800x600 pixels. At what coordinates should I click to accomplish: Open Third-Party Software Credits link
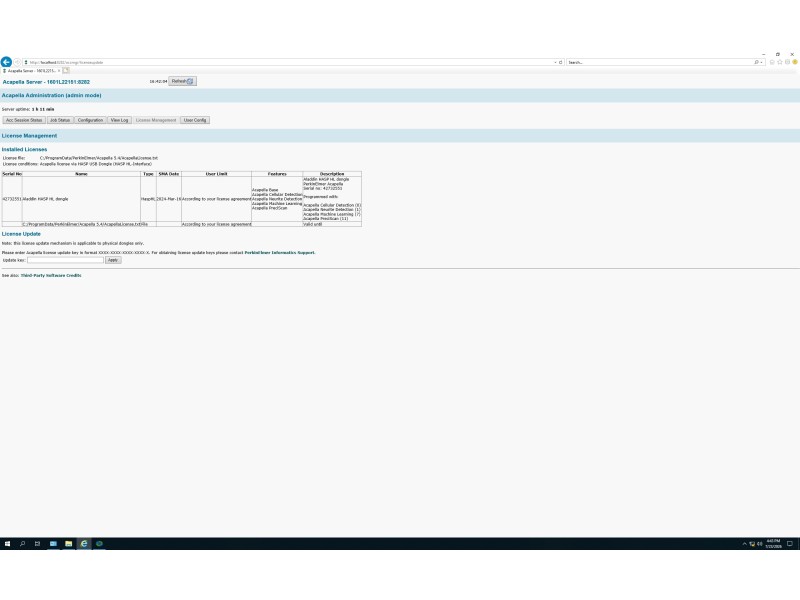pyautogui.click(x=51, y=276)
